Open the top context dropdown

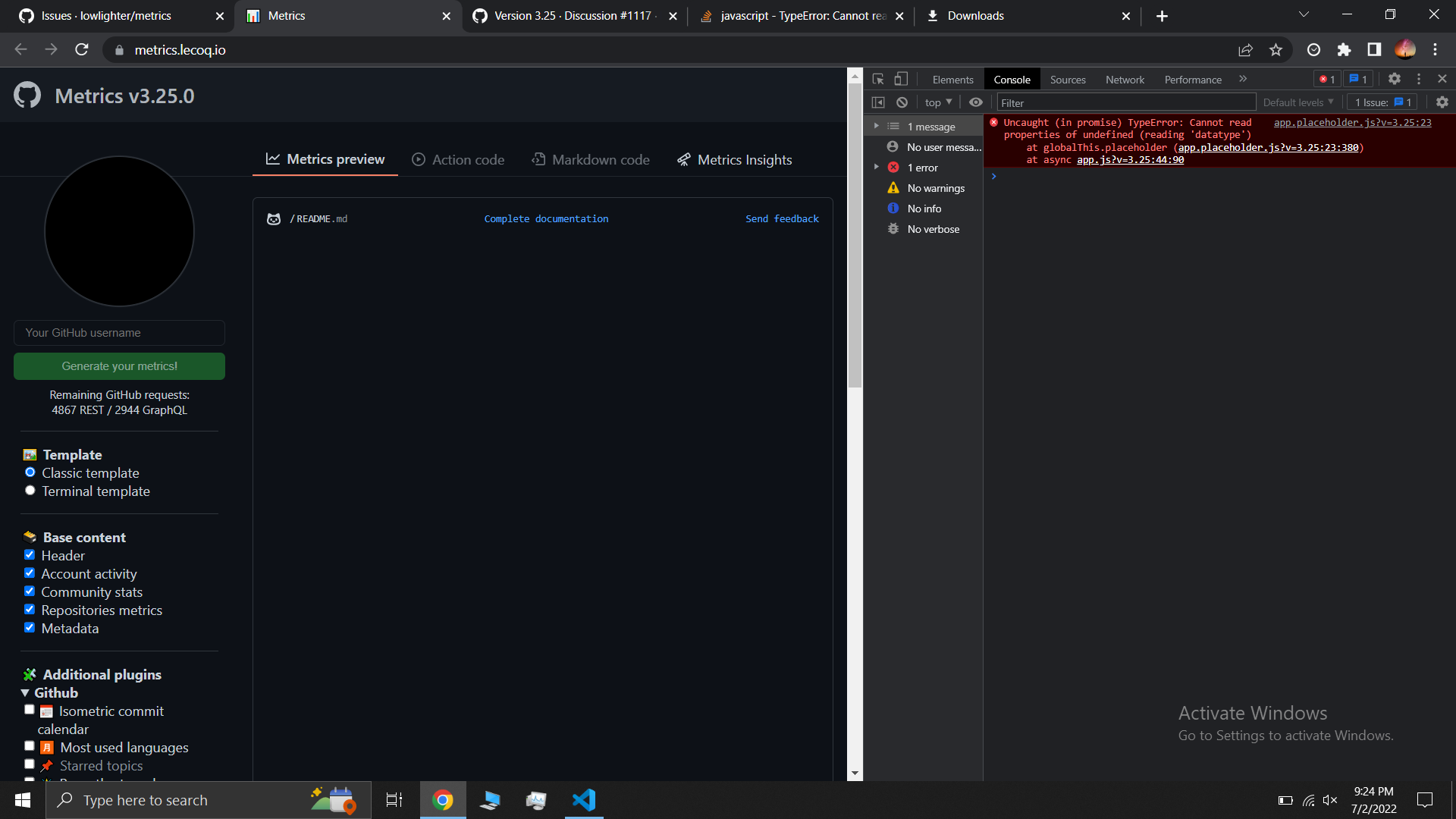(x=938, y=102)
